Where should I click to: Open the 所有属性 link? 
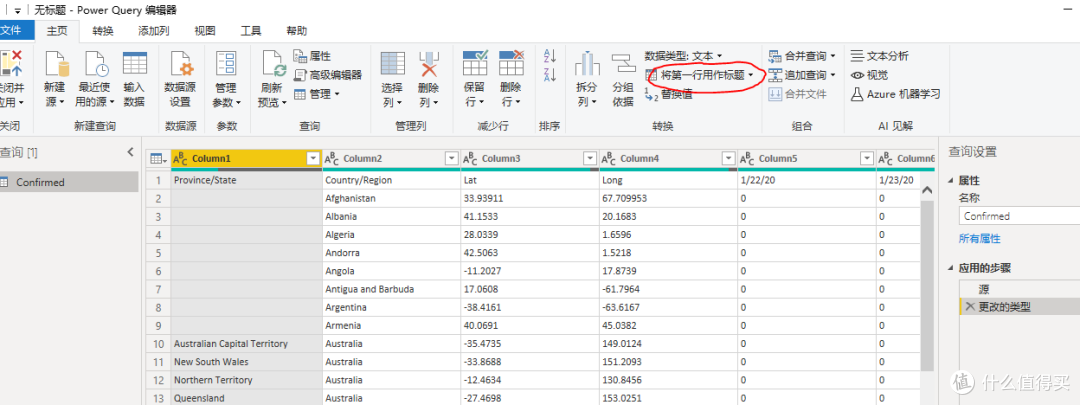coord(979,238)
